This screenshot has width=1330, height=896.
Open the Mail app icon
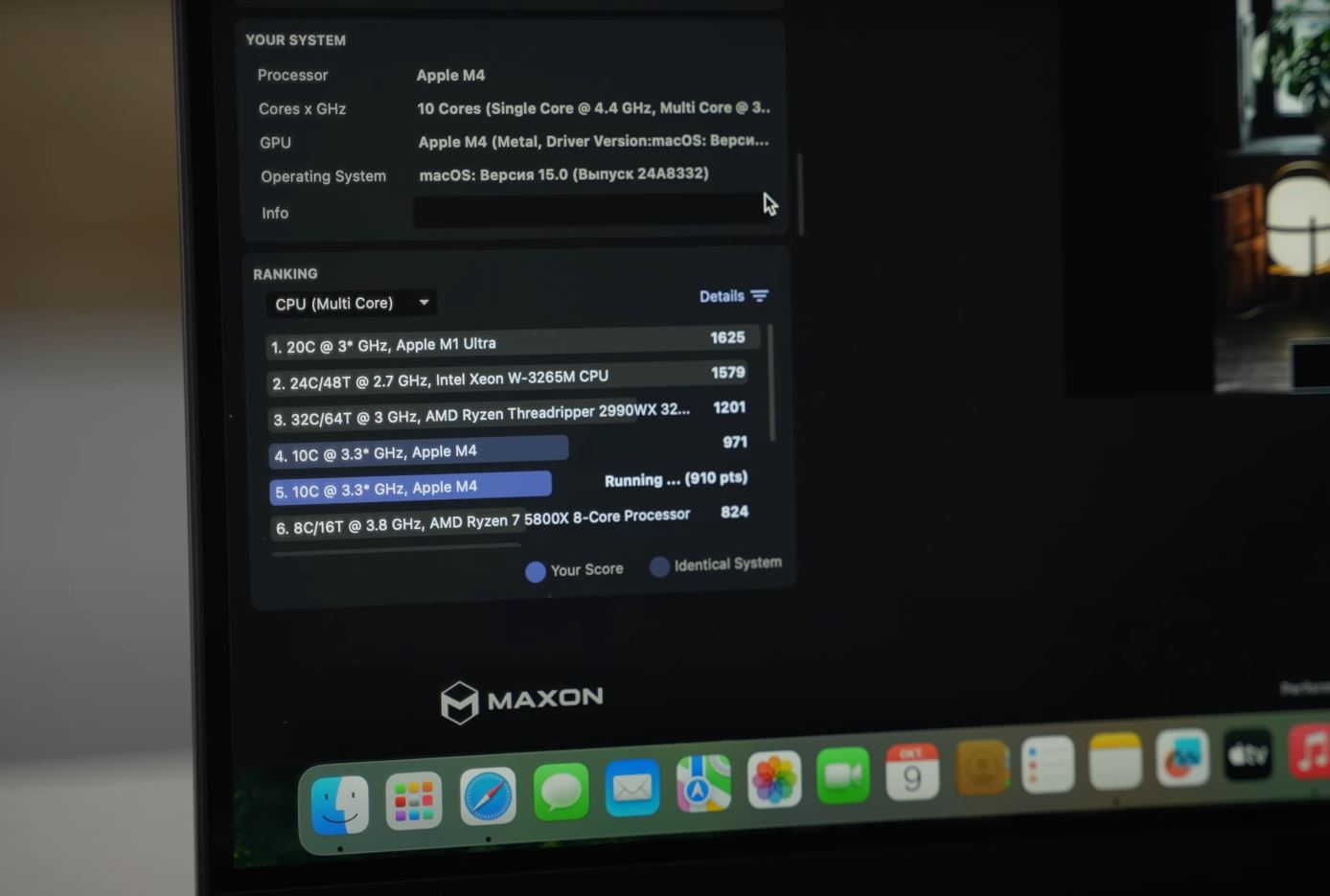pos(632,788)
